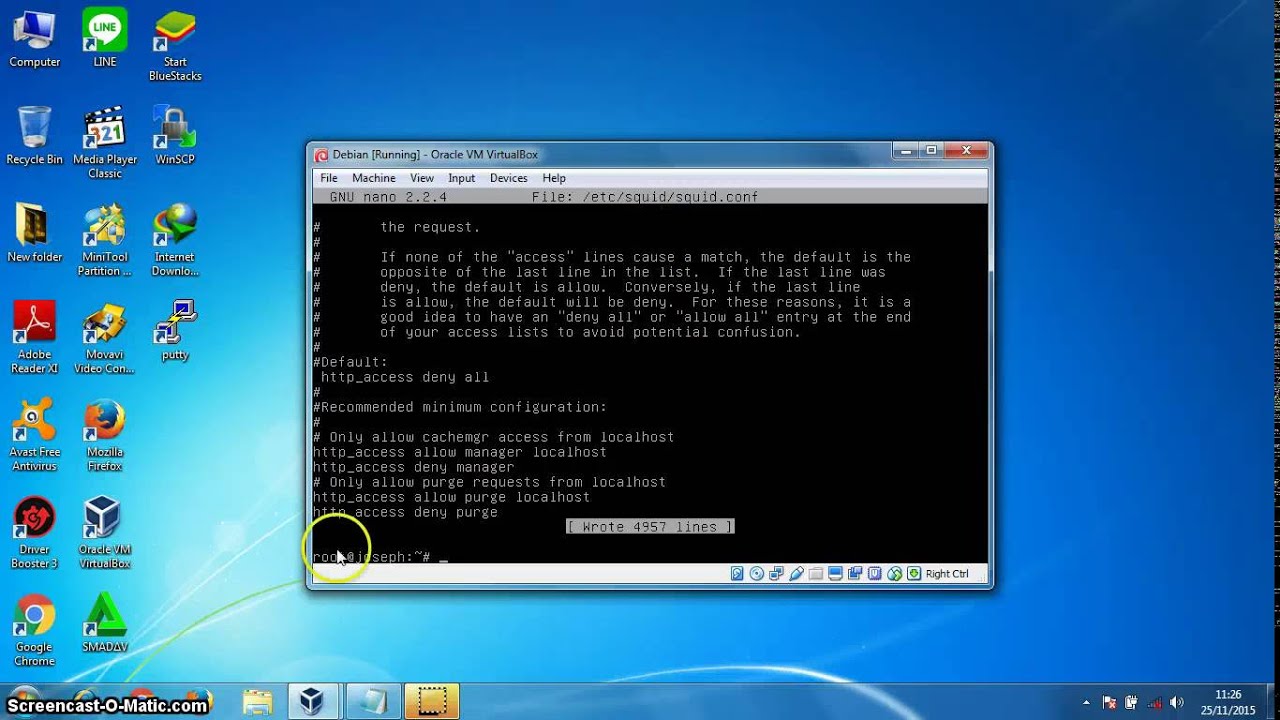Maximize the Debian VirtualBox window
The height and width of the screenshot is (720, 1280).
pos(931,151)
